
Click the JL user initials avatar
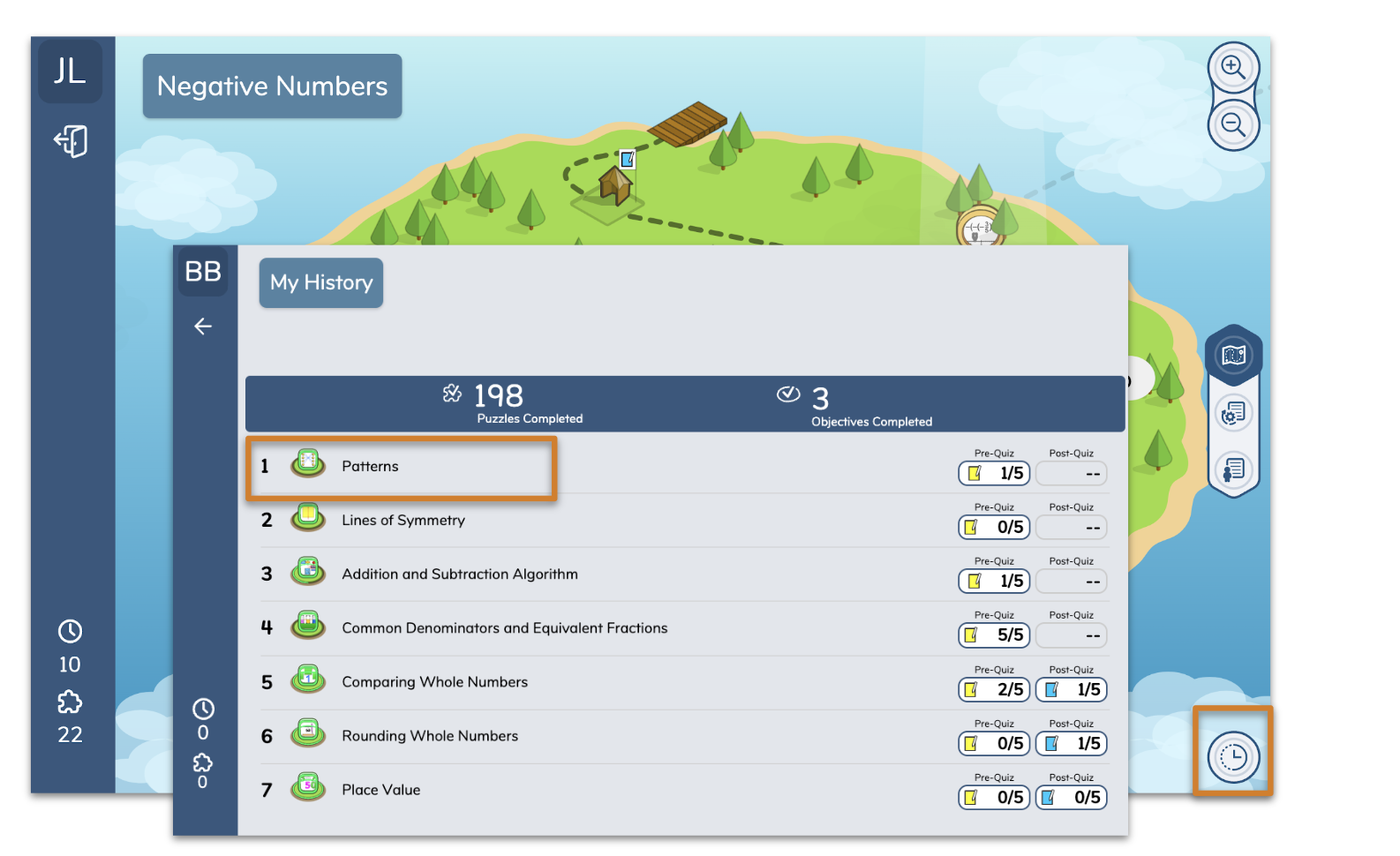point(70,71)
